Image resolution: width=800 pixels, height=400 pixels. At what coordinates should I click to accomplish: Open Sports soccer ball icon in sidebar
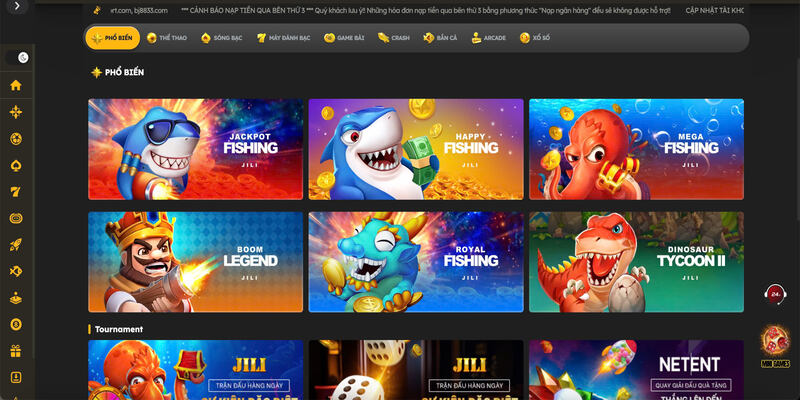click(16, 139)
